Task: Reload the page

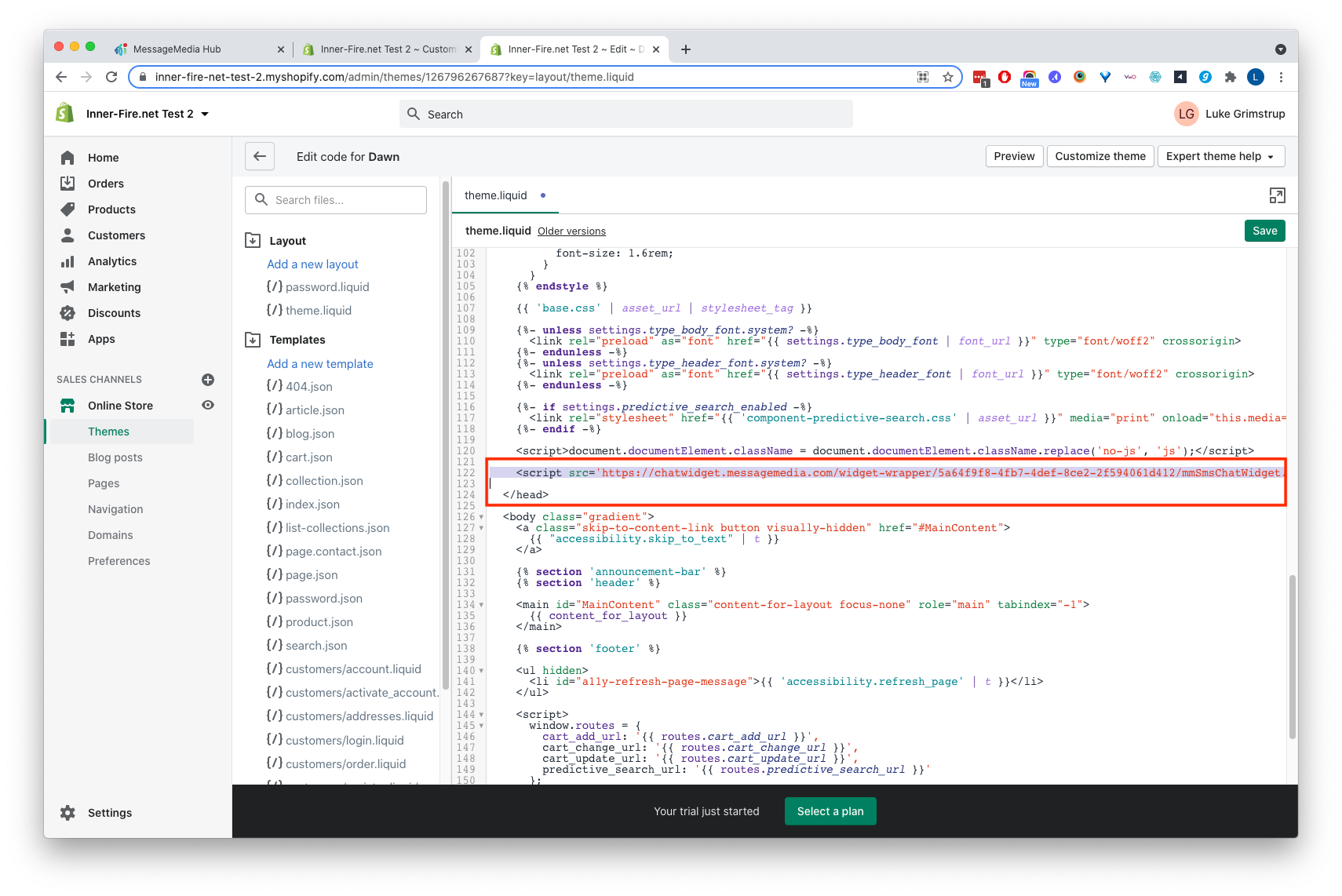Action: pyautogui.click(x=111, y=77)
